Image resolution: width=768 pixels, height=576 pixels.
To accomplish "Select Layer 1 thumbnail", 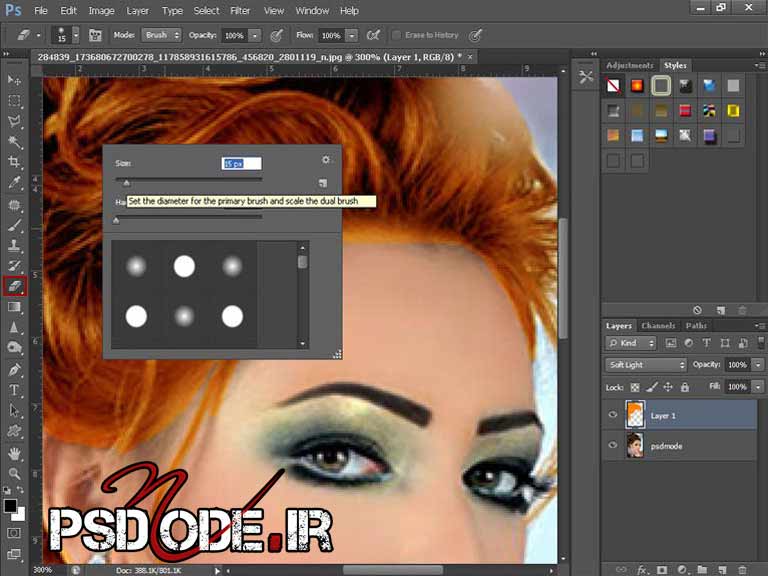I will tap(635, 414).
